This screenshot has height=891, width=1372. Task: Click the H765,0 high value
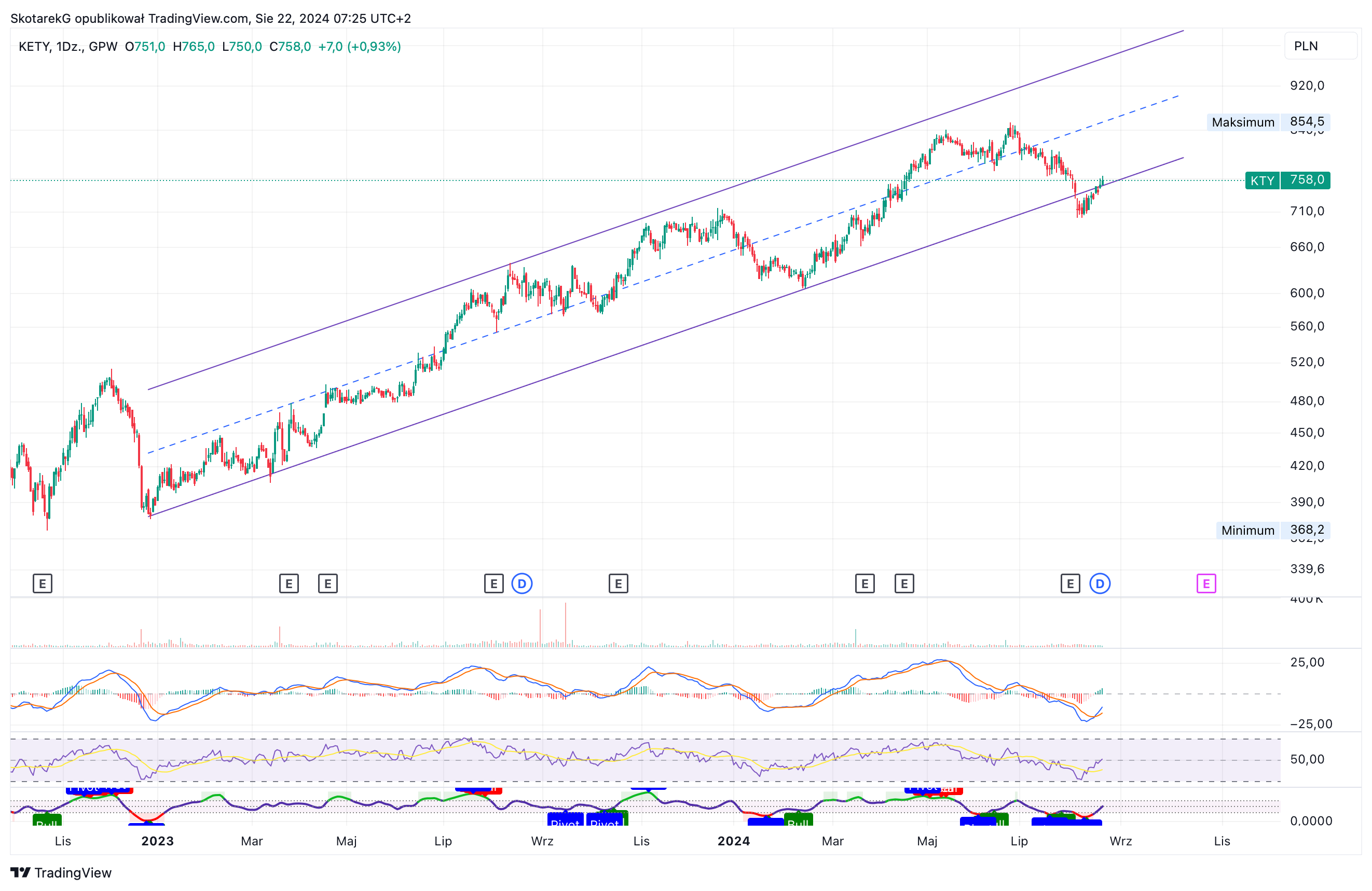(x=194, y=47)
